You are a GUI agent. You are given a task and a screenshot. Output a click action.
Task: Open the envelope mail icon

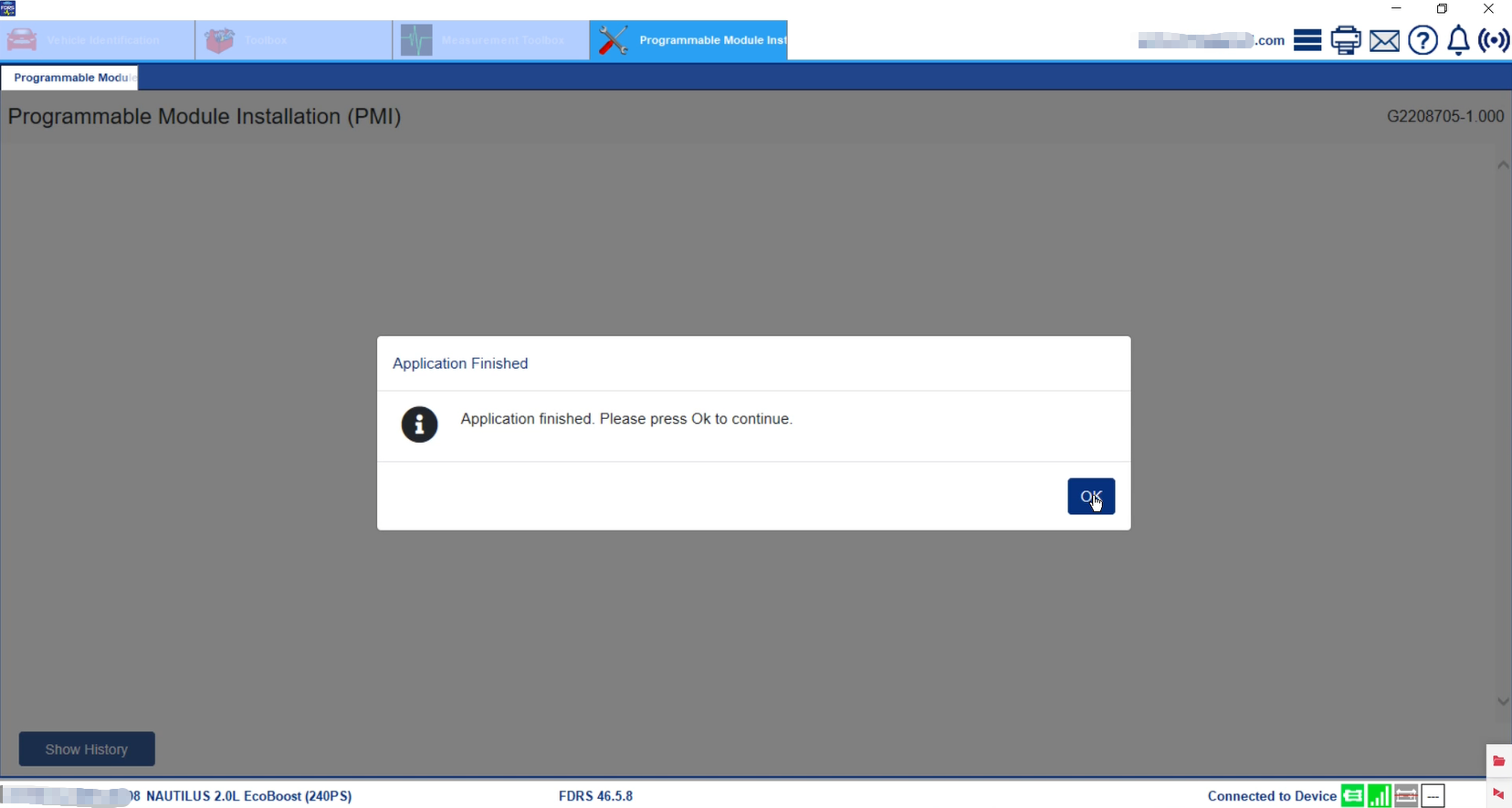tap(1384, 40)
